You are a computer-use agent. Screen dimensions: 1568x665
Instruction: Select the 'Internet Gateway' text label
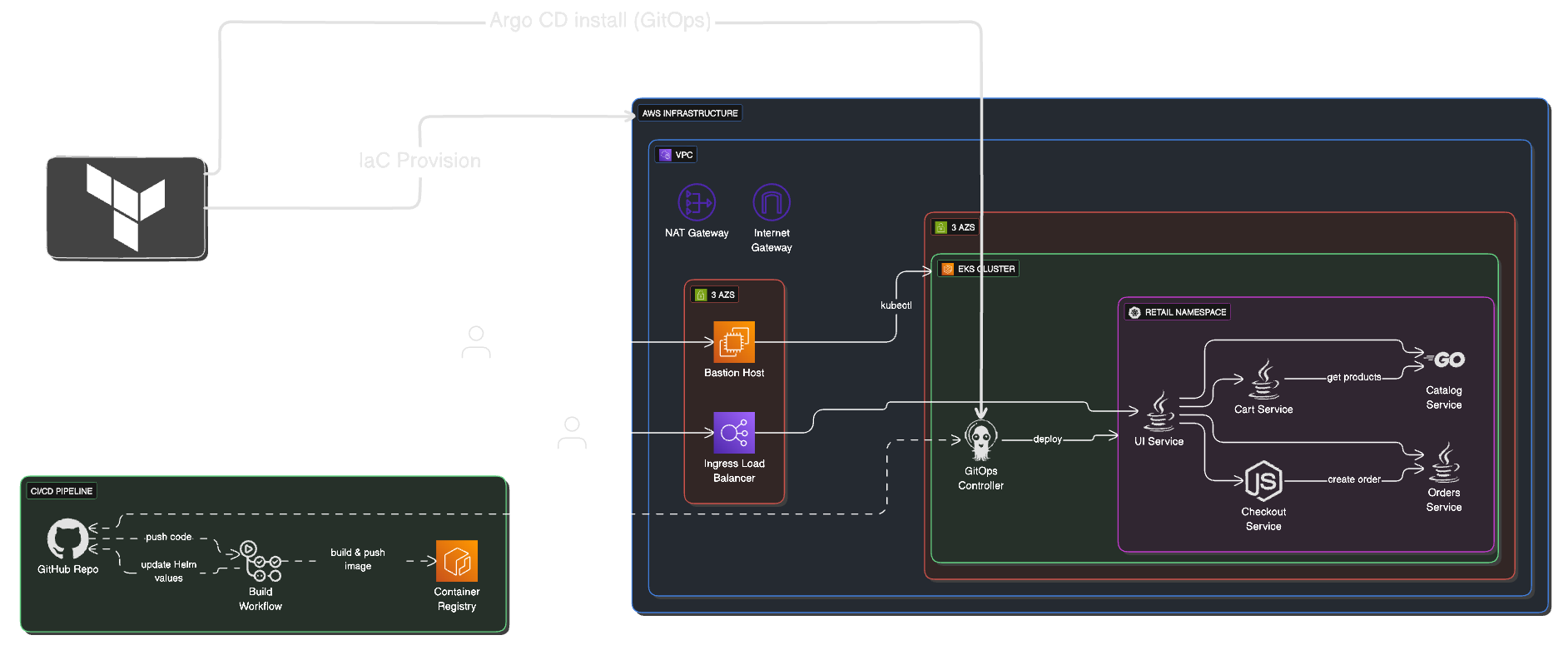click(x=772, y=241)
